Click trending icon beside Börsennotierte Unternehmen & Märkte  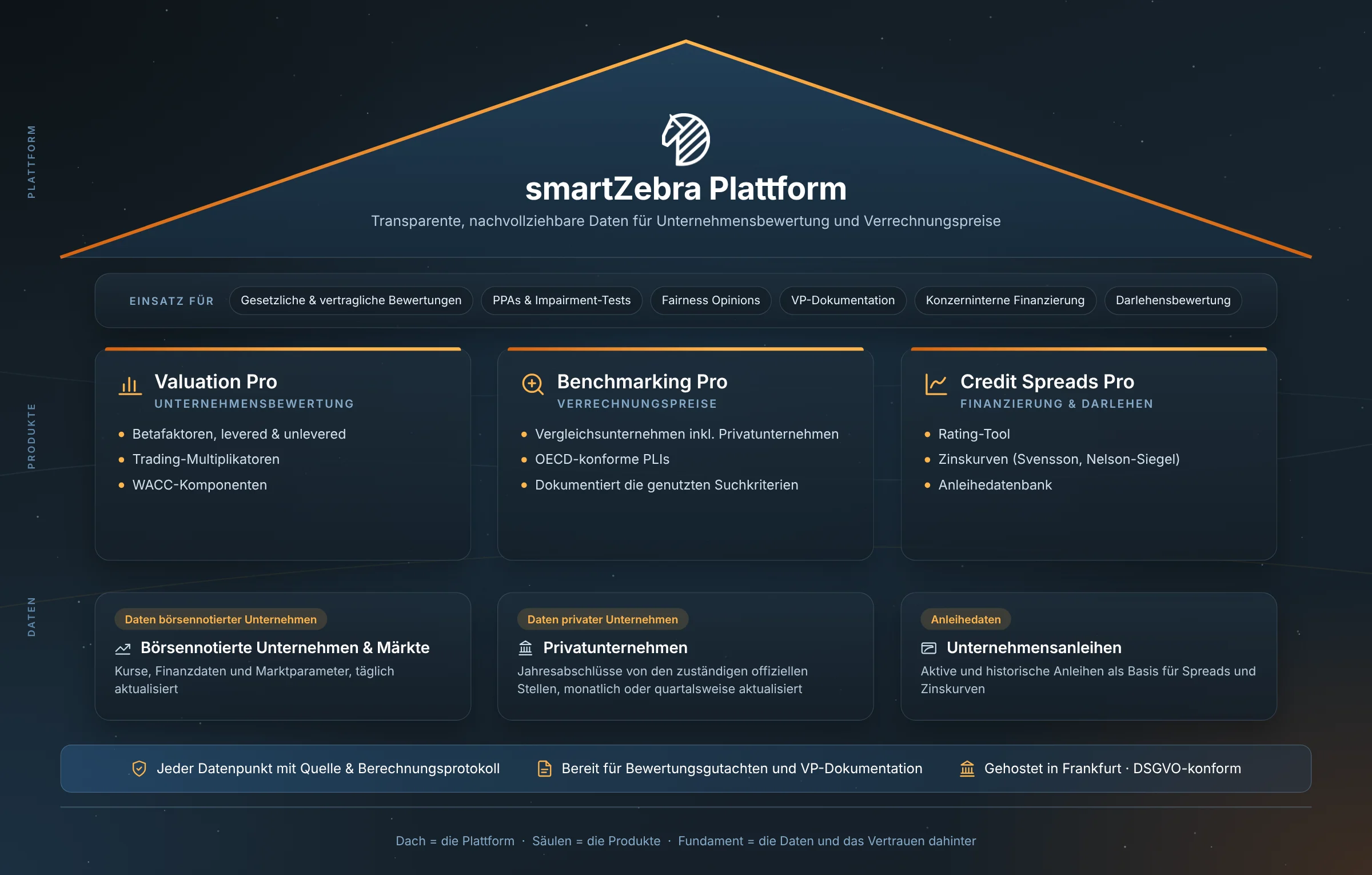click(123, 649)
